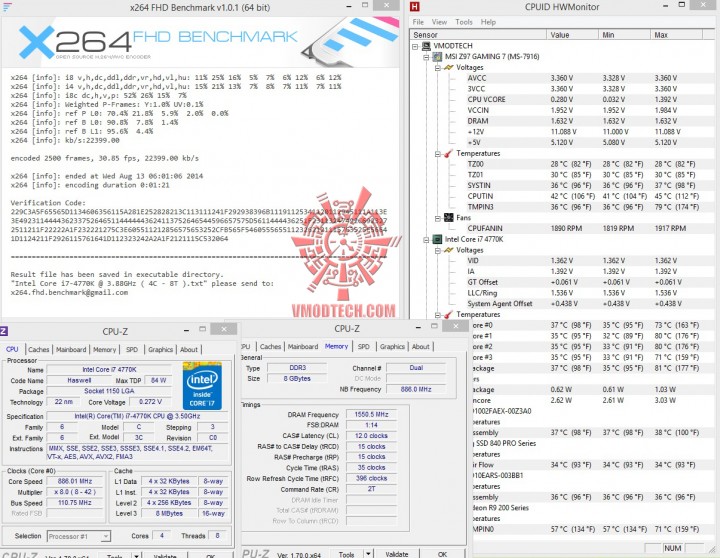This screenshot has height=558, width=720.
Task: Click Validate button in right CPU-Z window
Action: 397,554
